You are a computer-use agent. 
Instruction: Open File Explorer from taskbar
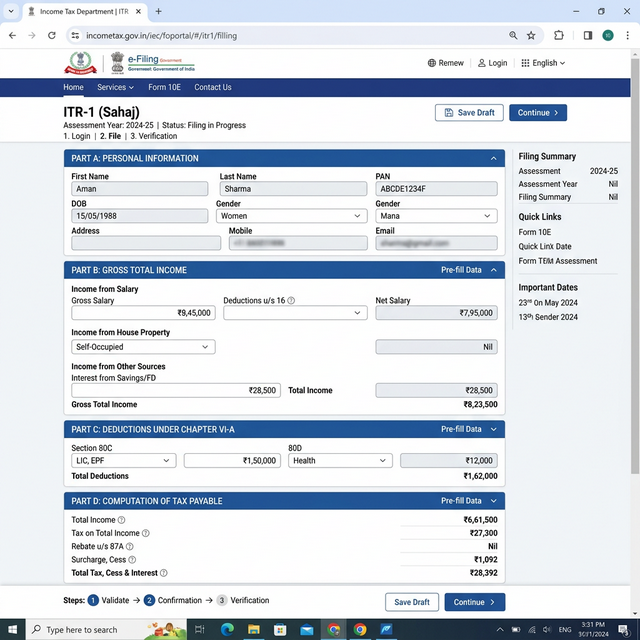pos(253,629)
